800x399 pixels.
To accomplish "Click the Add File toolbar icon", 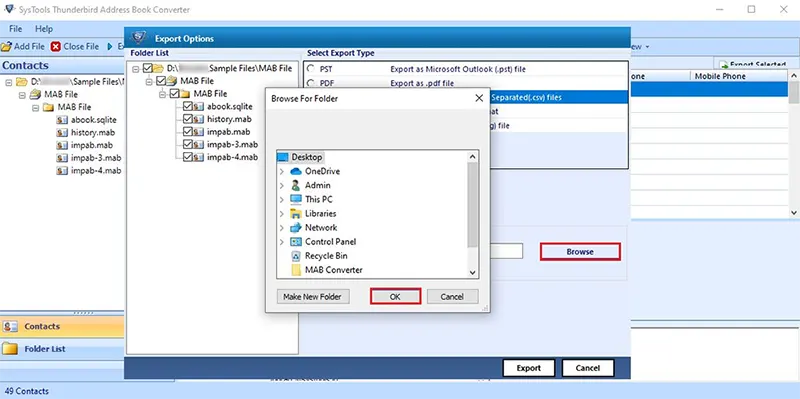I will 6,46.
